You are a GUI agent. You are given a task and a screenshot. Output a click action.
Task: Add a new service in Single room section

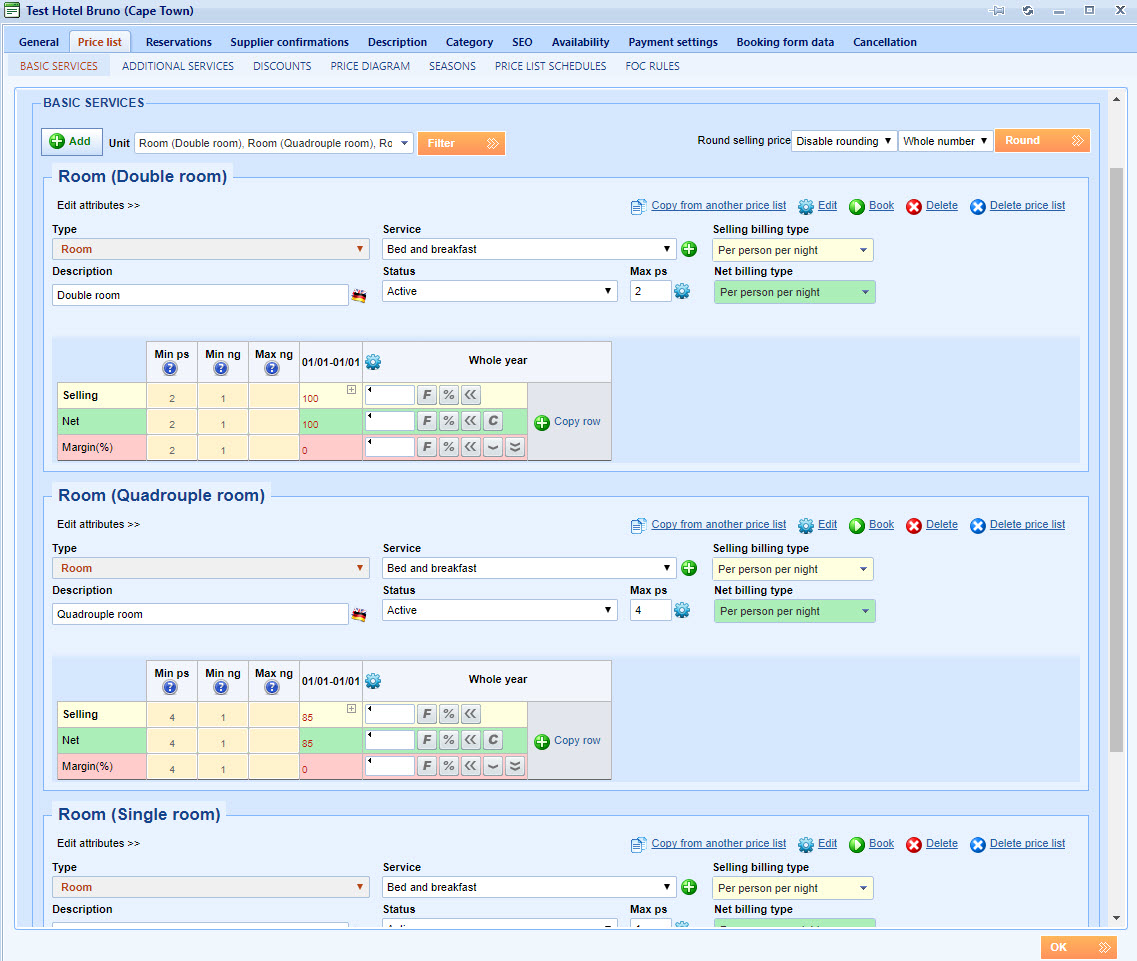pyautogui.click(x=689, y=887)
